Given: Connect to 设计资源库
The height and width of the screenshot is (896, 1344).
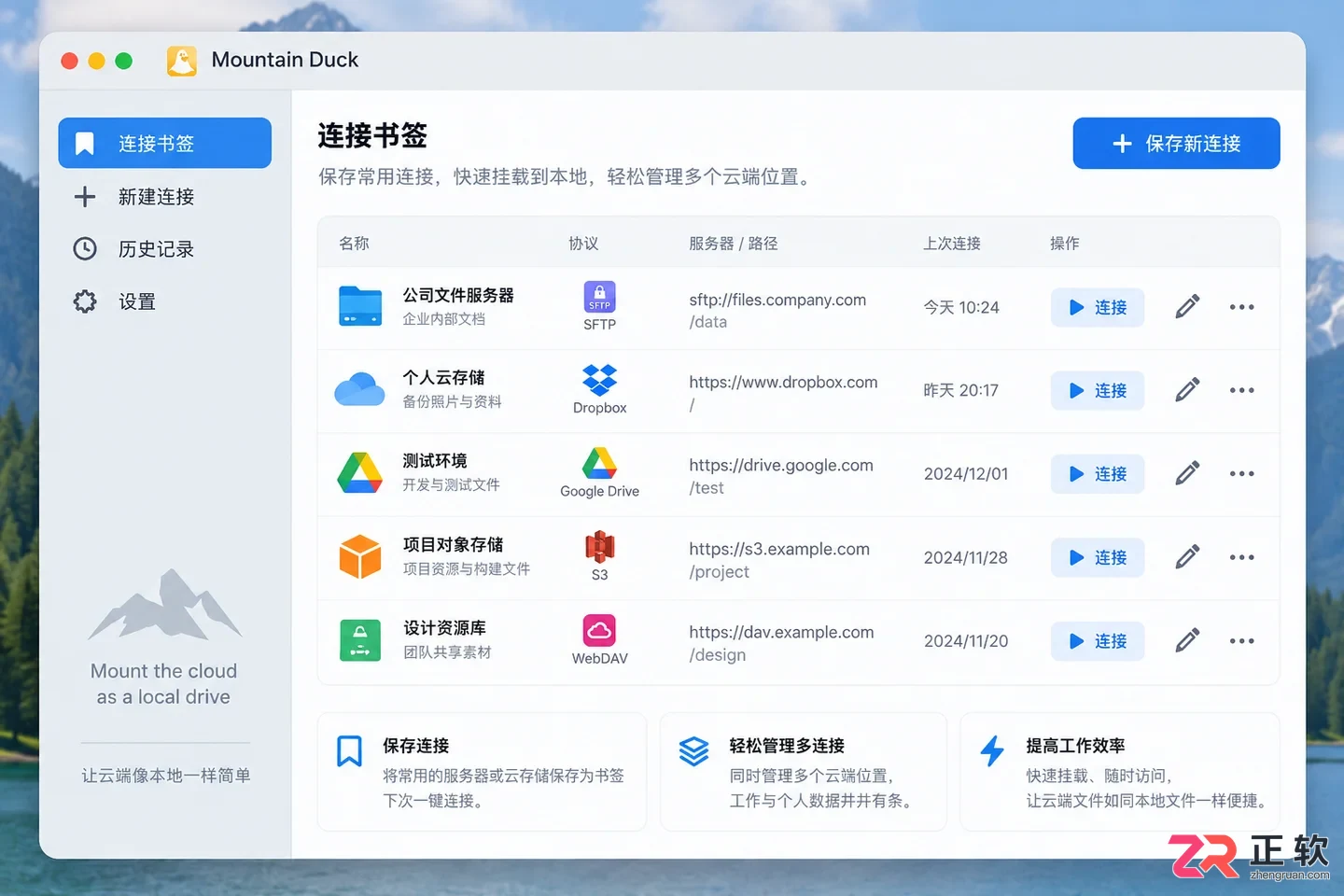Looking at the screenshot, I should coord(1098,641).
